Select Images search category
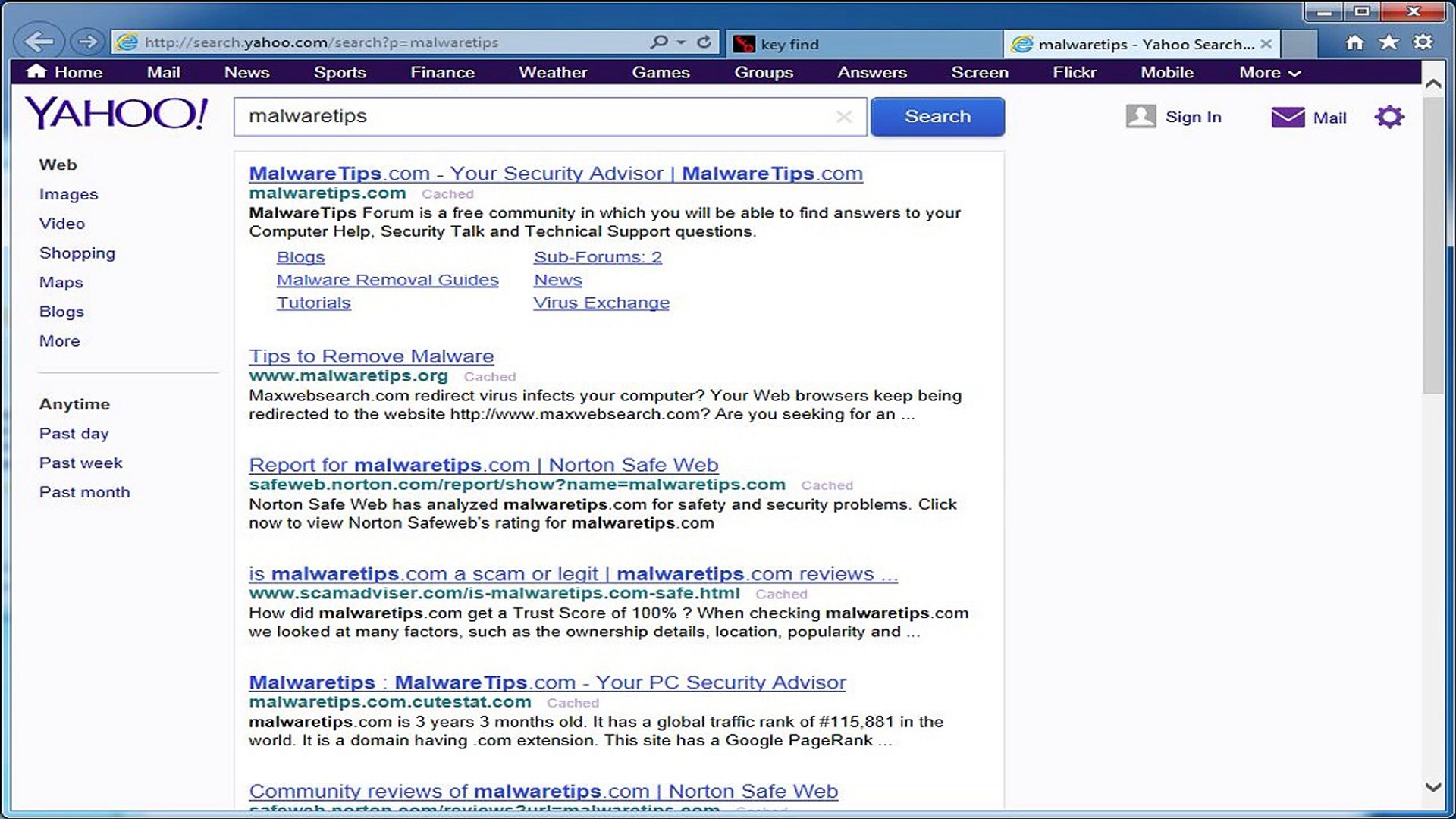Image resolution: width=1456 pixels, height=819 pixels. (x=68, y=194)
